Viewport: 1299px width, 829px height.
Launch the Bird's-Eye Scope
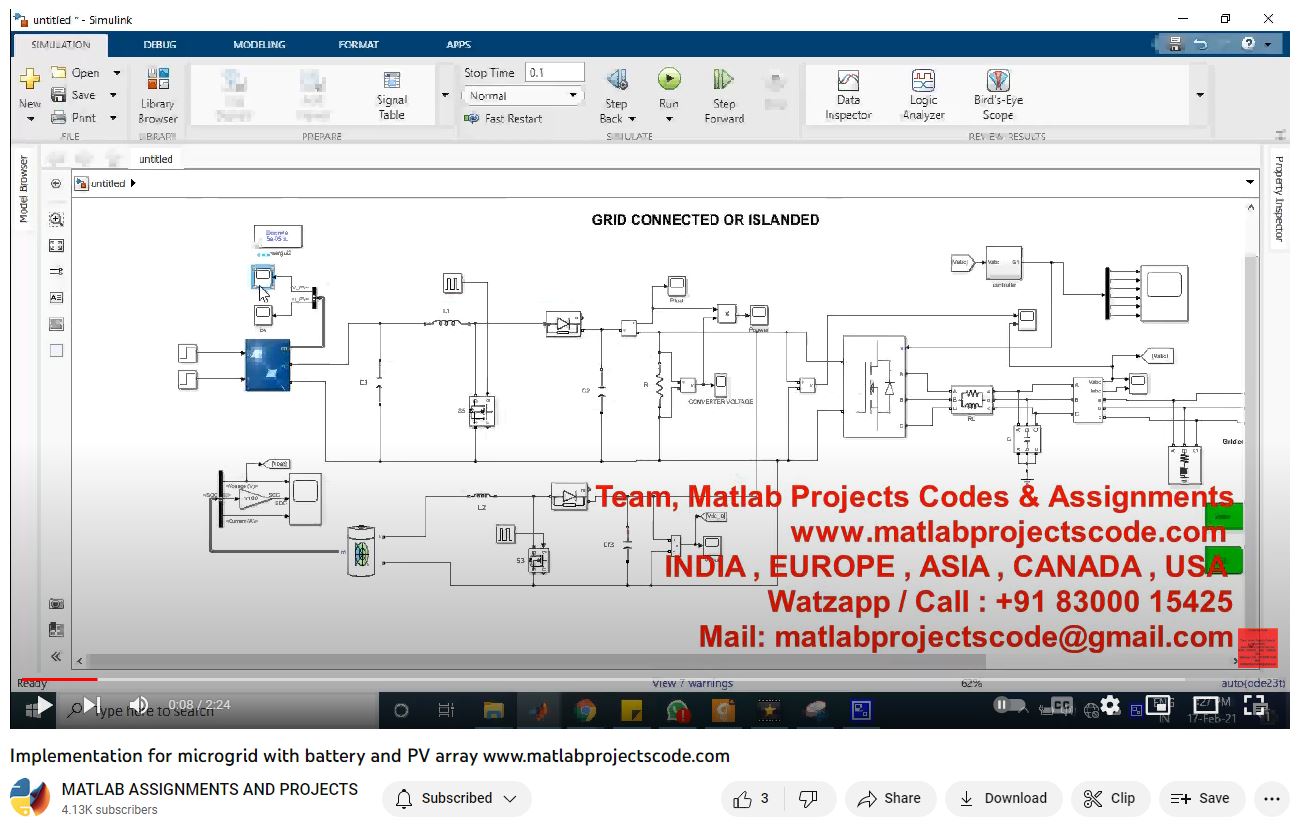pyautogui.click(x=997, y=81)
